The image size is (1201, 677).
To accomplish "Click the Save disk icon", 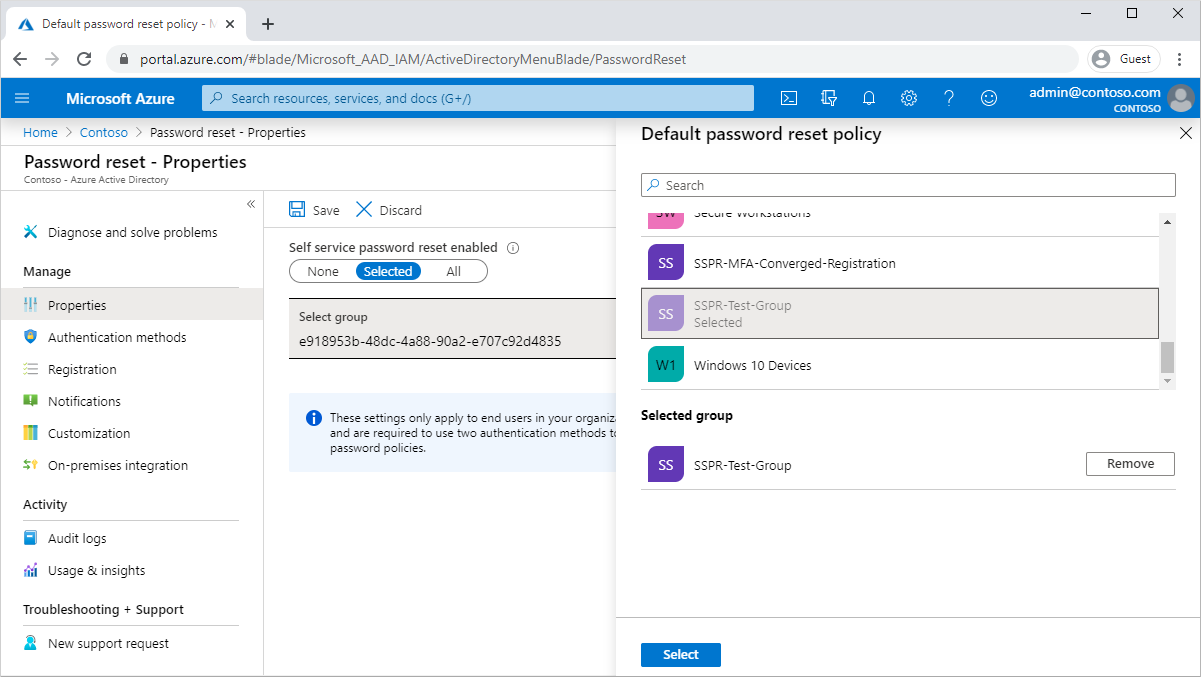I will [297, 210].
